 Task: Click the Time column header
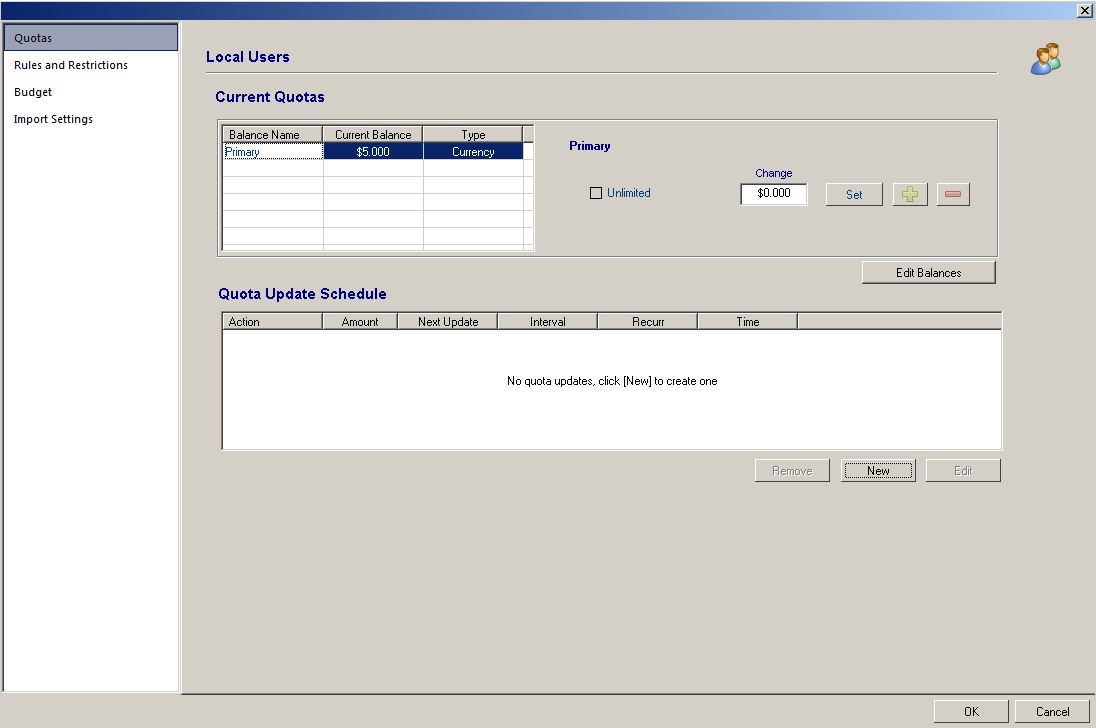point(747,321)
